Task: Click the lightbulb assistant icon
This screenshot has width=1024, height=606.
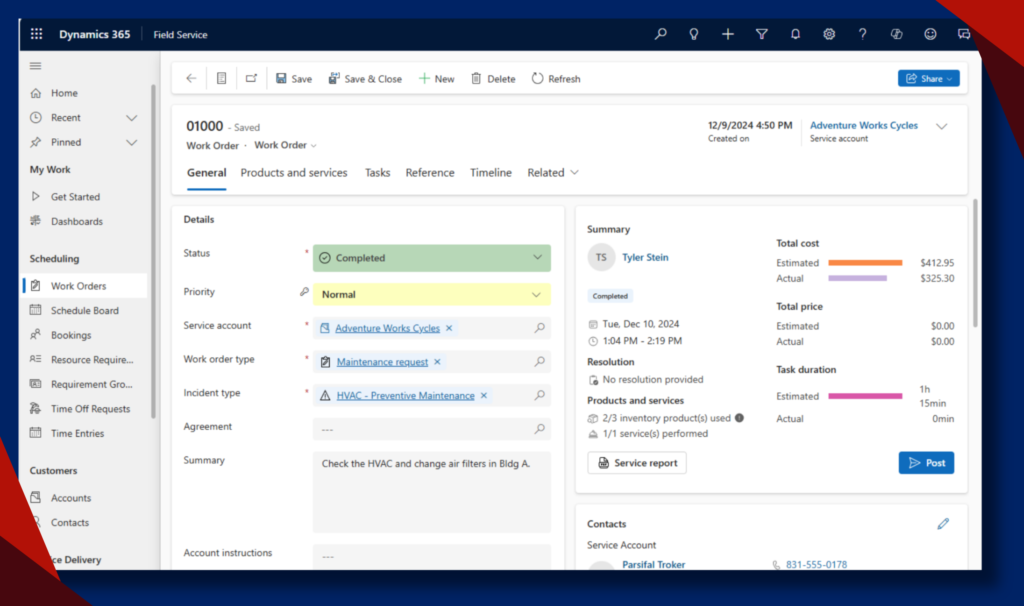Action: pyautogui.click(x=693, y=34)
